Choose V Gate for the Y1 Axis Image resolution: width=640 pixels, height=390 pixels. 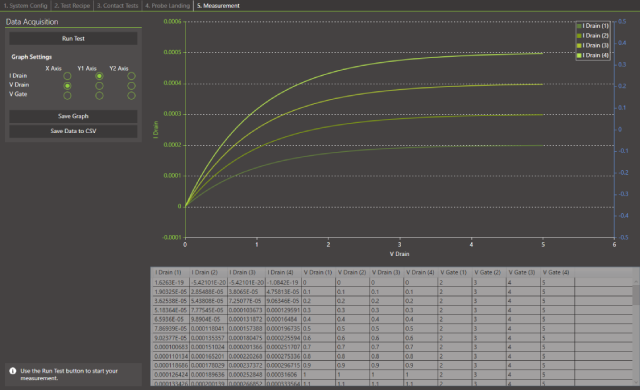pos(99,96)
